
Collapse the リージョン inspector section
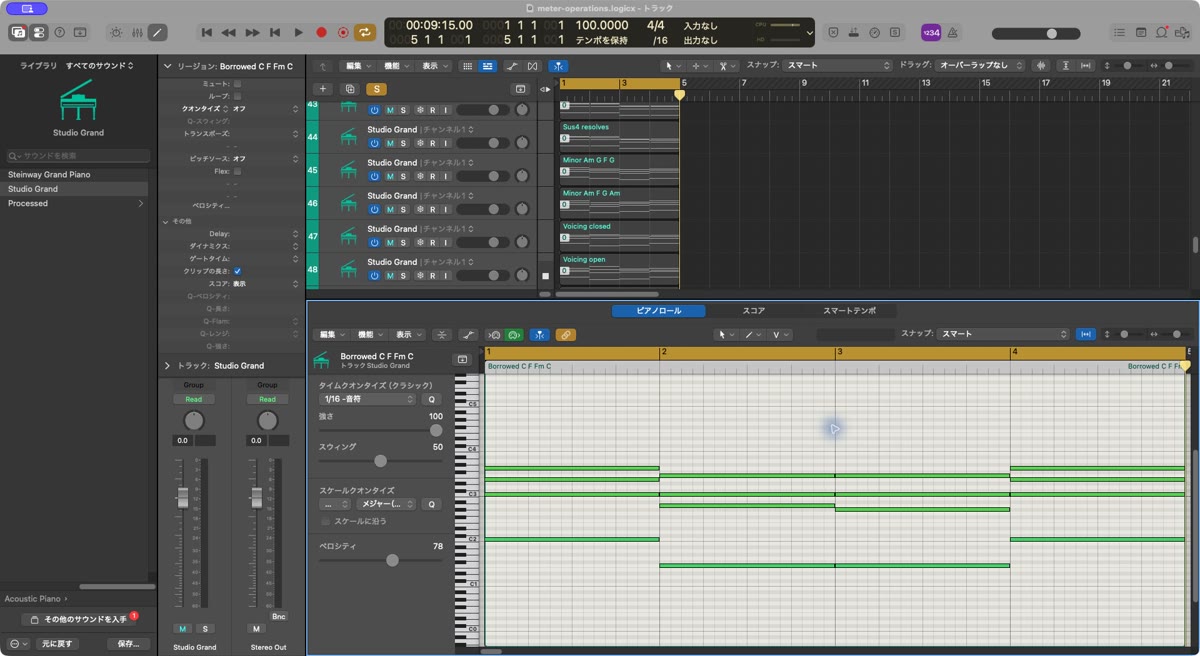pos(167,66)
